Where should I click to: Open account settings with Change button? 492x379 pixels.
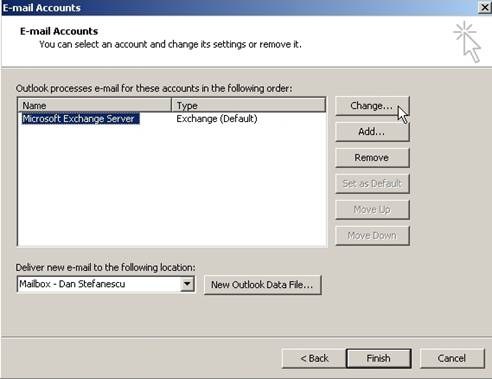tap(372, 106)
